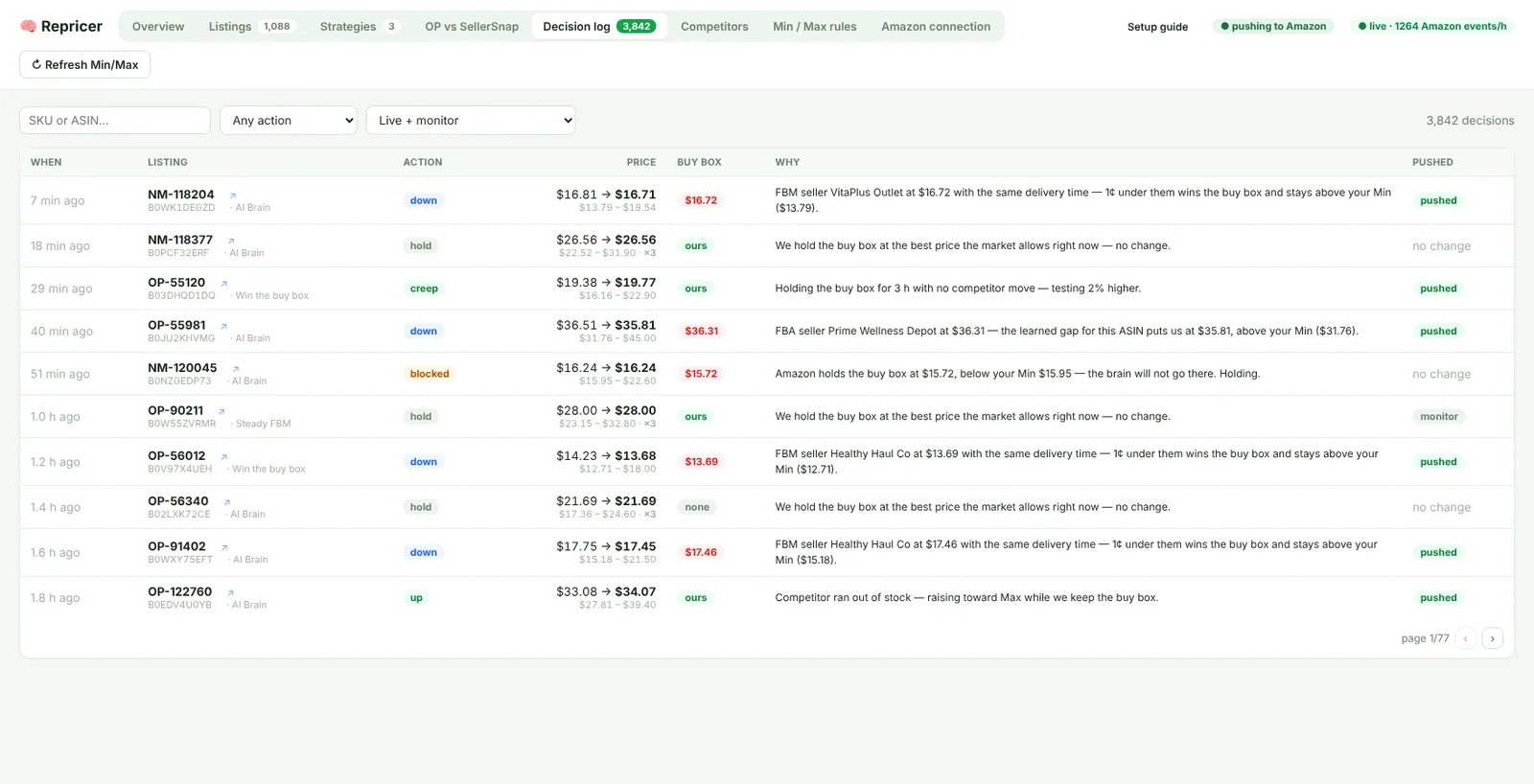
Task: Open external link icon for NM-118204
Action: pyautogui.click(x=233, y=196)
